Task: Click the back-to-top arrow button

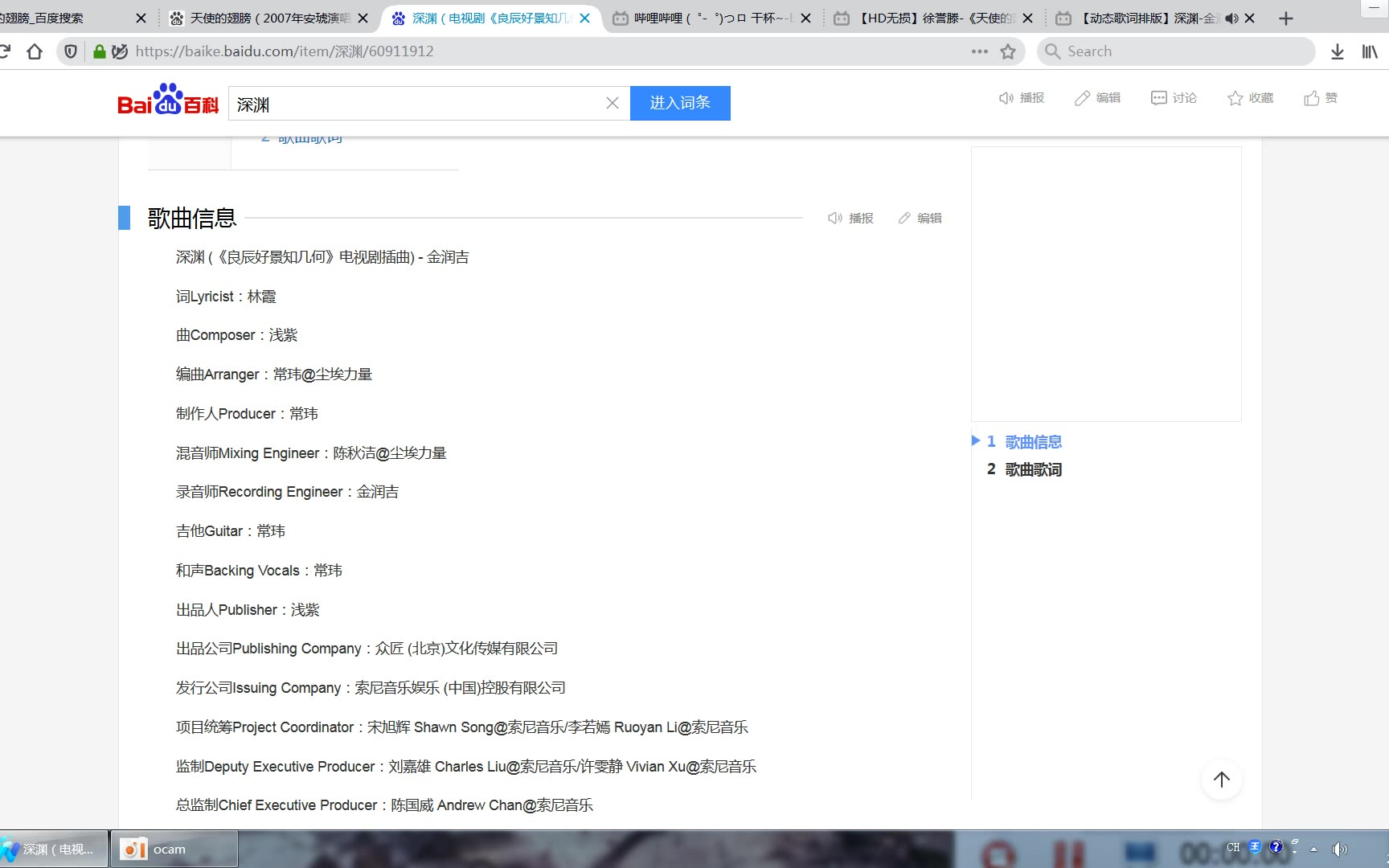Action: (1222, 780)
